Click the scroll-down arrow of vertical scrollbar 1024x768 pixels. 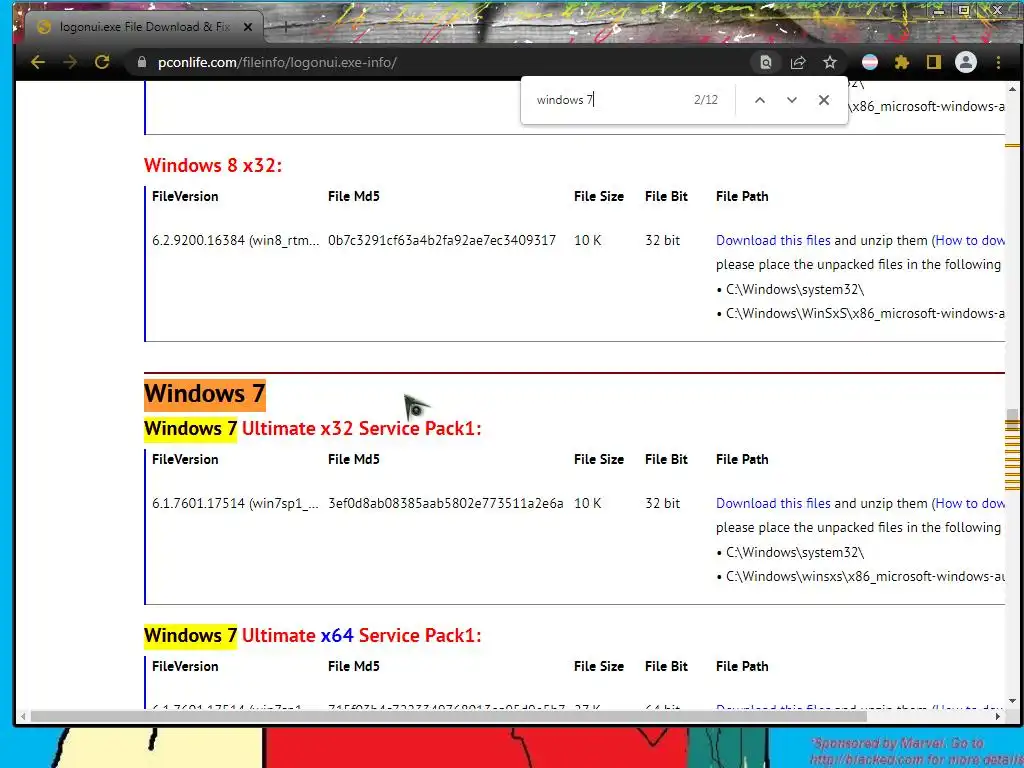click(1012, 701)
